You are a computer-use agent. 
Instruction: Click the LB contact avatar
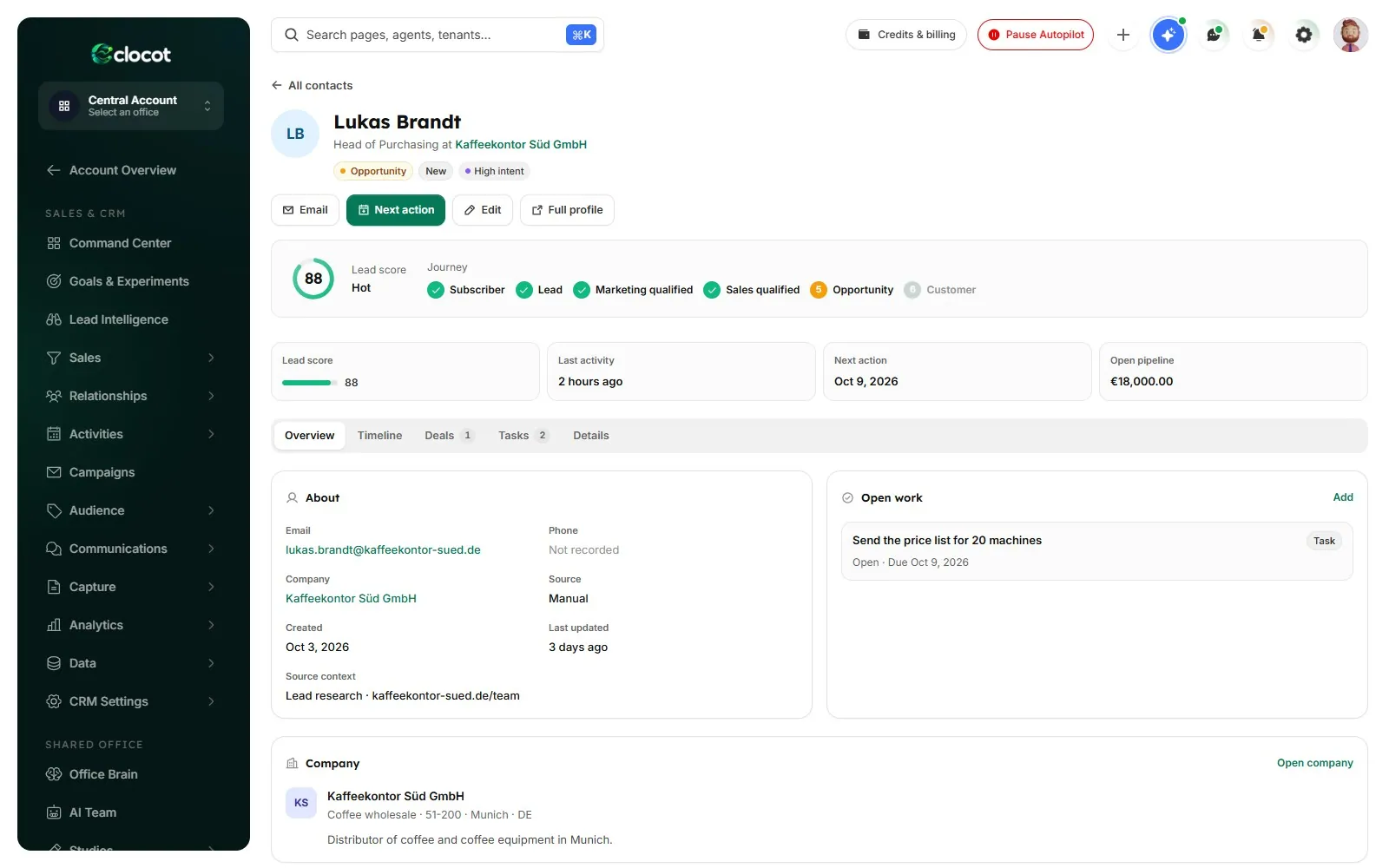(295, 134)
